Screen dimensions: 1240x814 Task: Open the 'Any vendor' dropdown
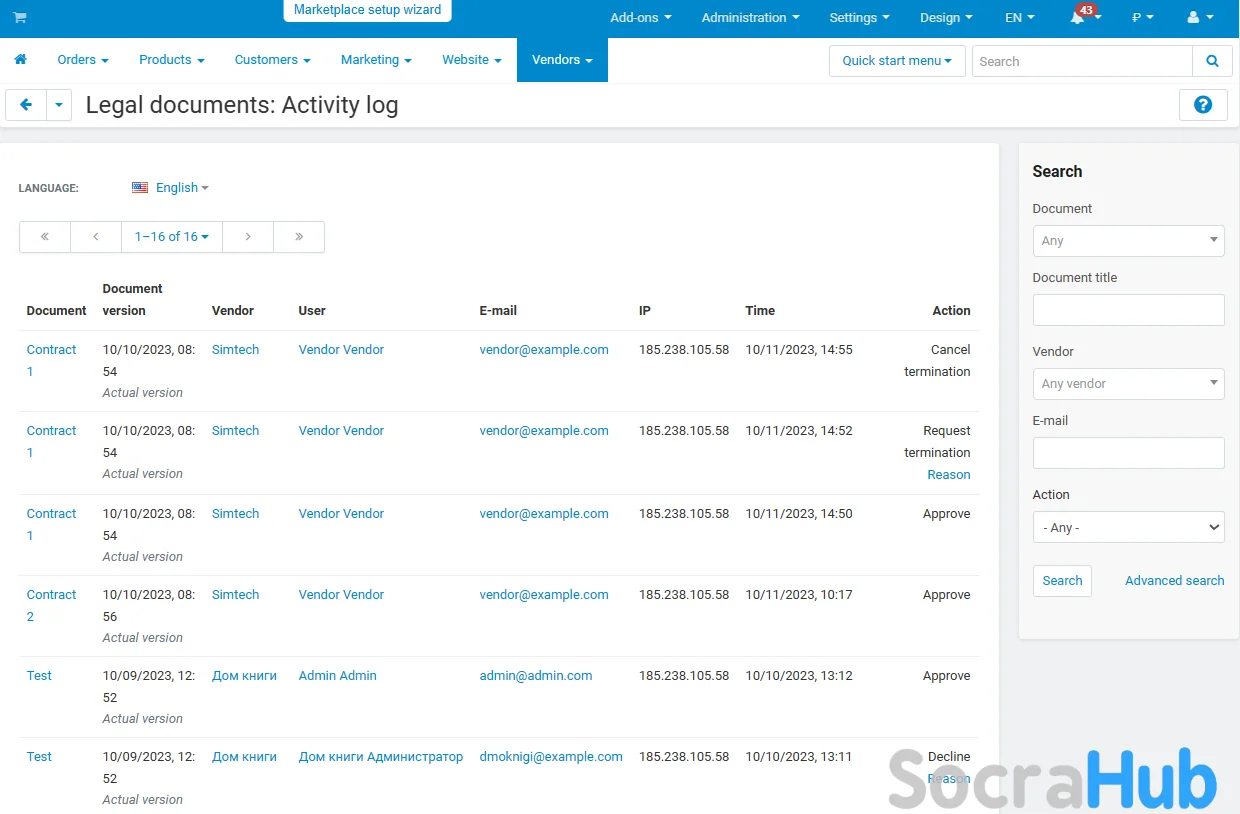click(x=1128, y=384)
